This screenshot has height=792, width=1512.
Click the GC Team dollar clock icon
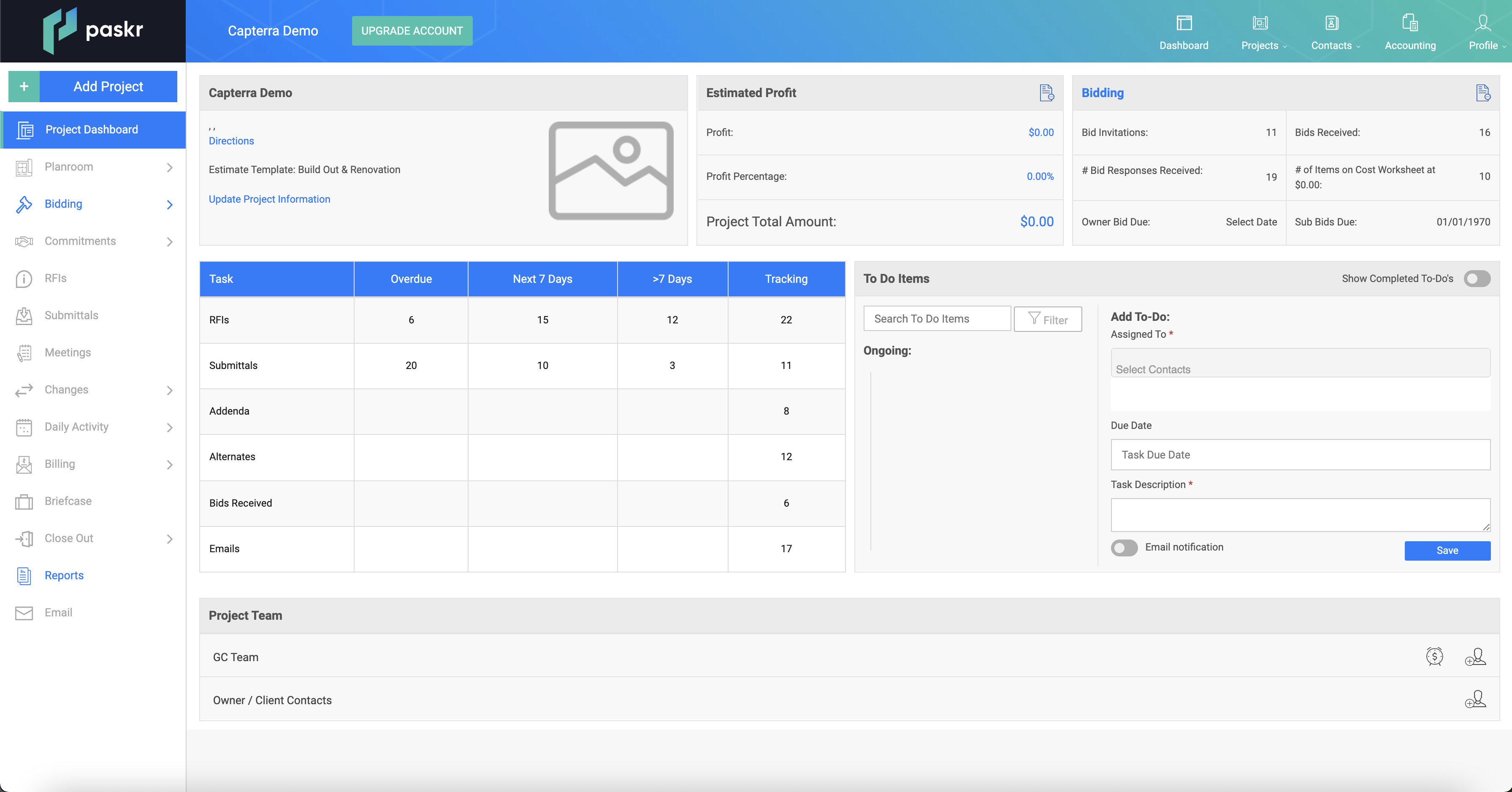[x=1434, y=656]
